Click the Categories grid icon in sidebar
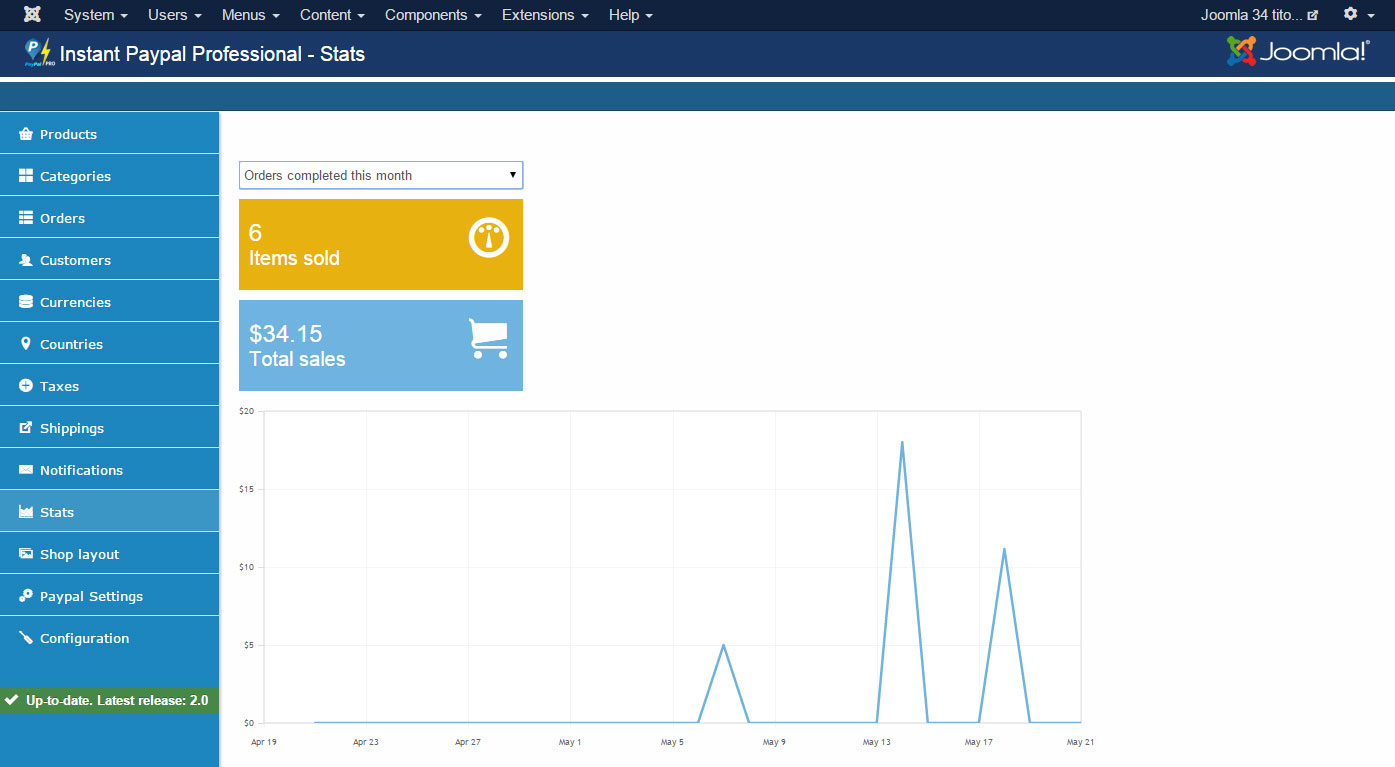Image resolution: width=1395 pixels, height=767 pixels. (x=26, y=176)
